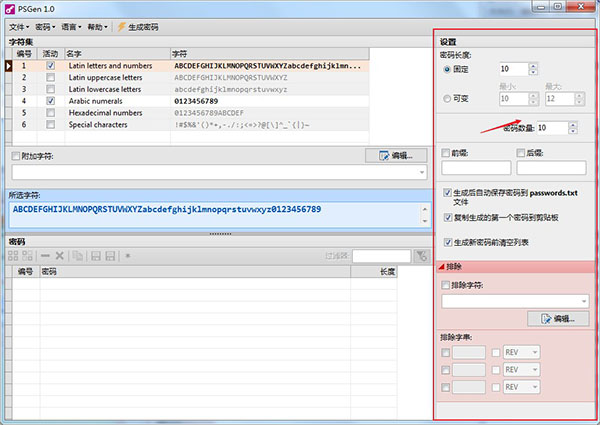Enable the 前缀 prefix checkbox

click(445, 153)
